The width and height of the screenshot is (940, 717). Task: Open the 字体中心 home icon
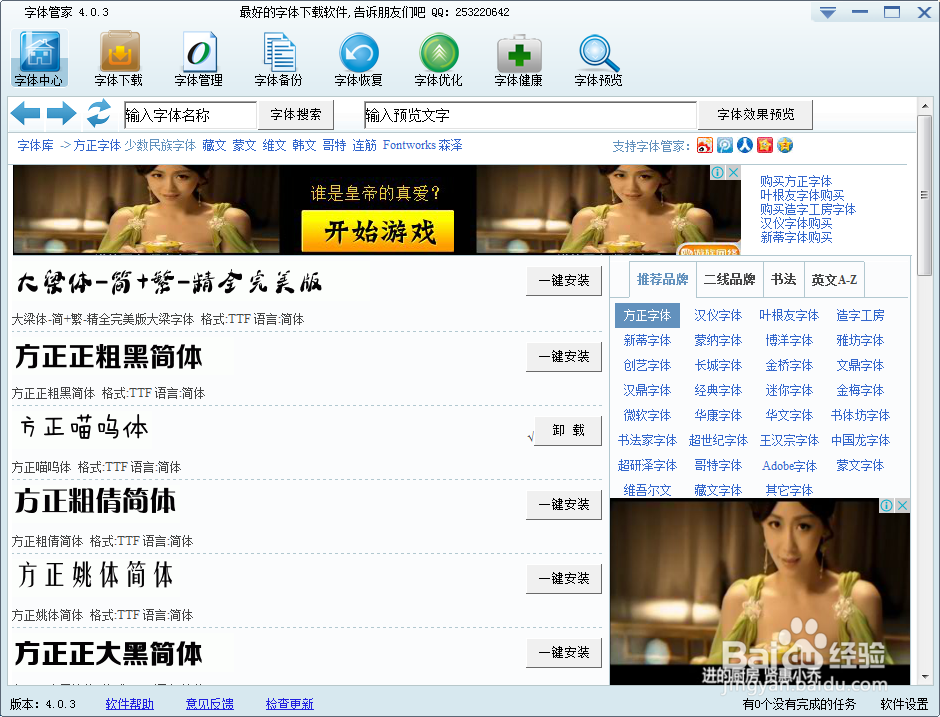[38, 57]
